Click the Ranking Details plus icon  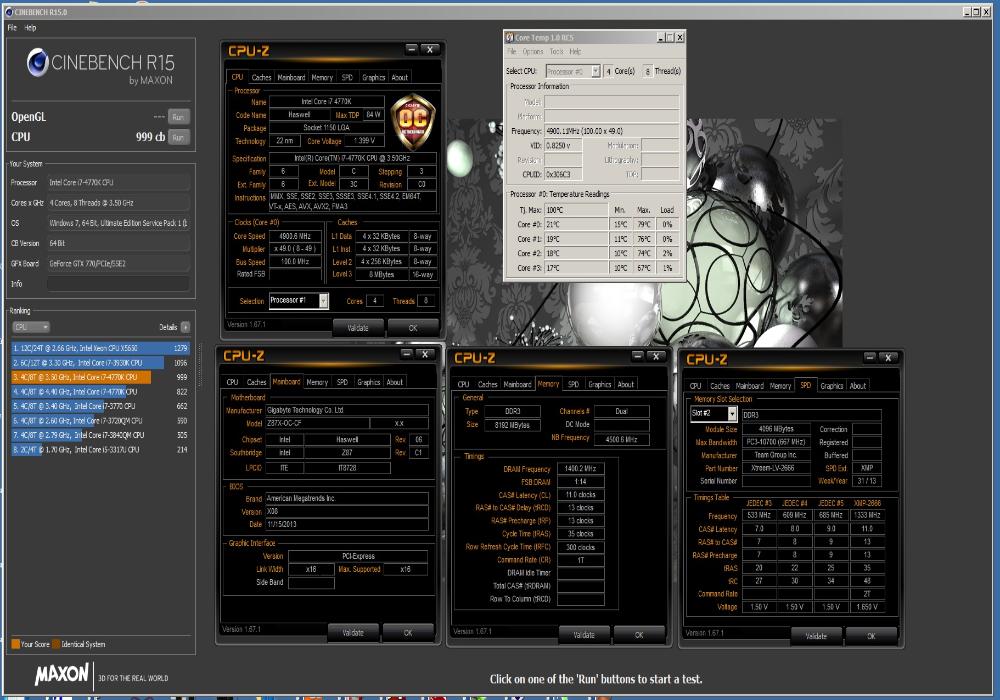coord(186,327)
